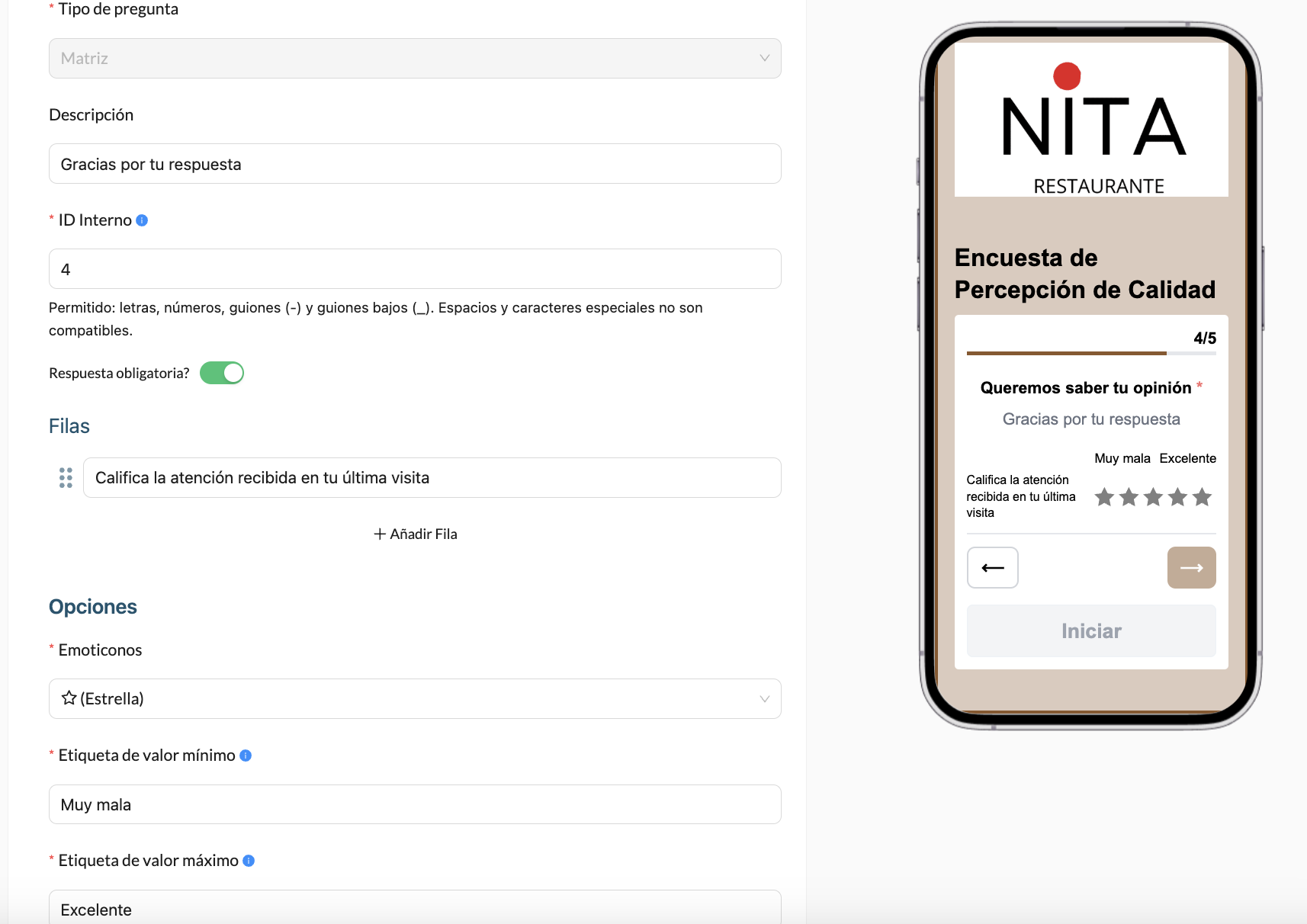1307x924 pixels.
Task: Click the Excelente label in preview
Action: point(1188,458)
